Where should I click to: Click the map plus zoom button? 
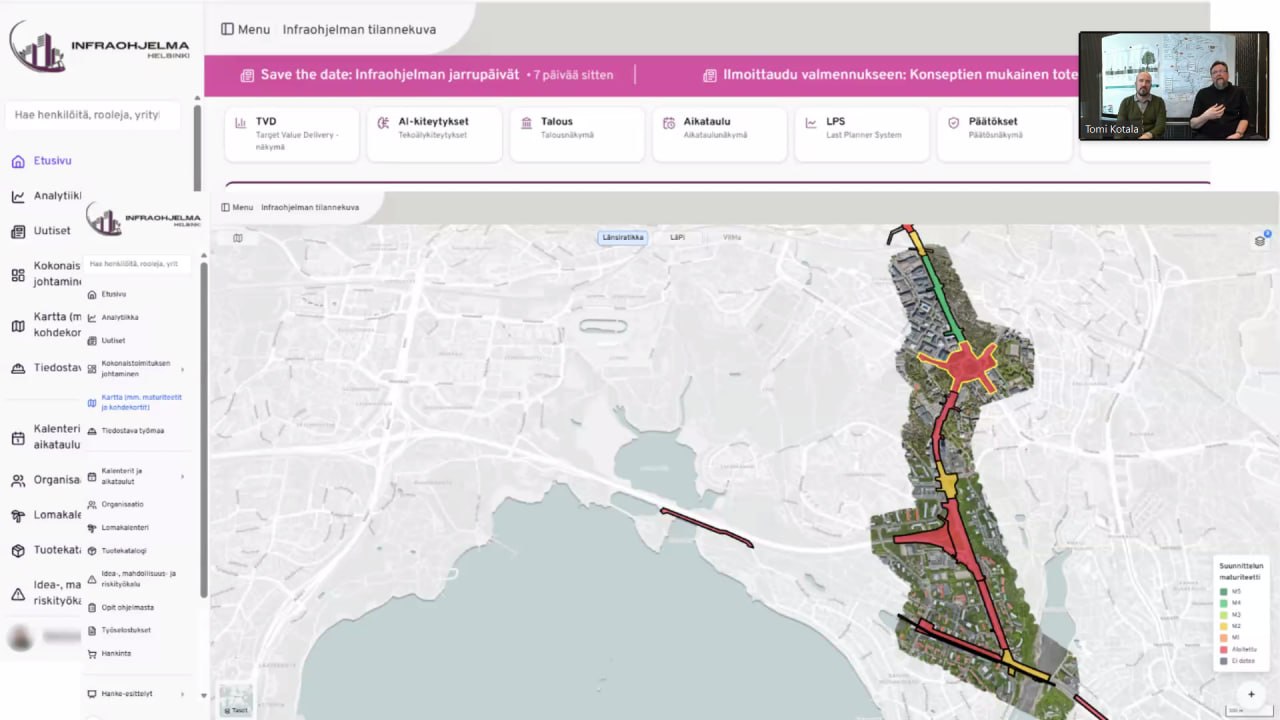(1250, 694)
